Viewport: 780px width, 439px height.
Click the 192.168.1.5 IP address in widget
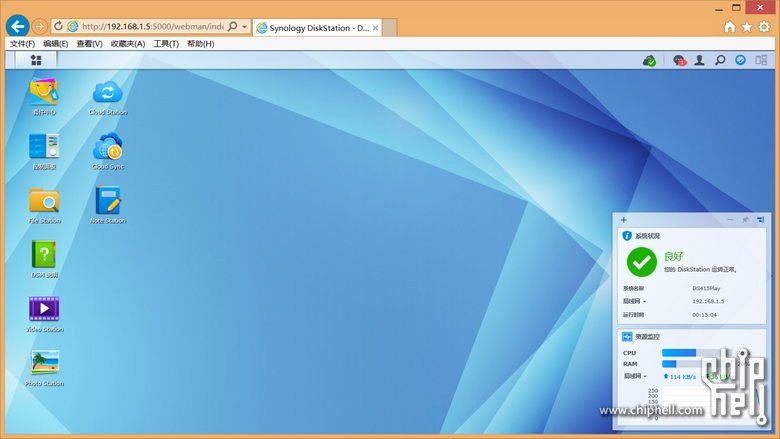[x=708, y=301]
